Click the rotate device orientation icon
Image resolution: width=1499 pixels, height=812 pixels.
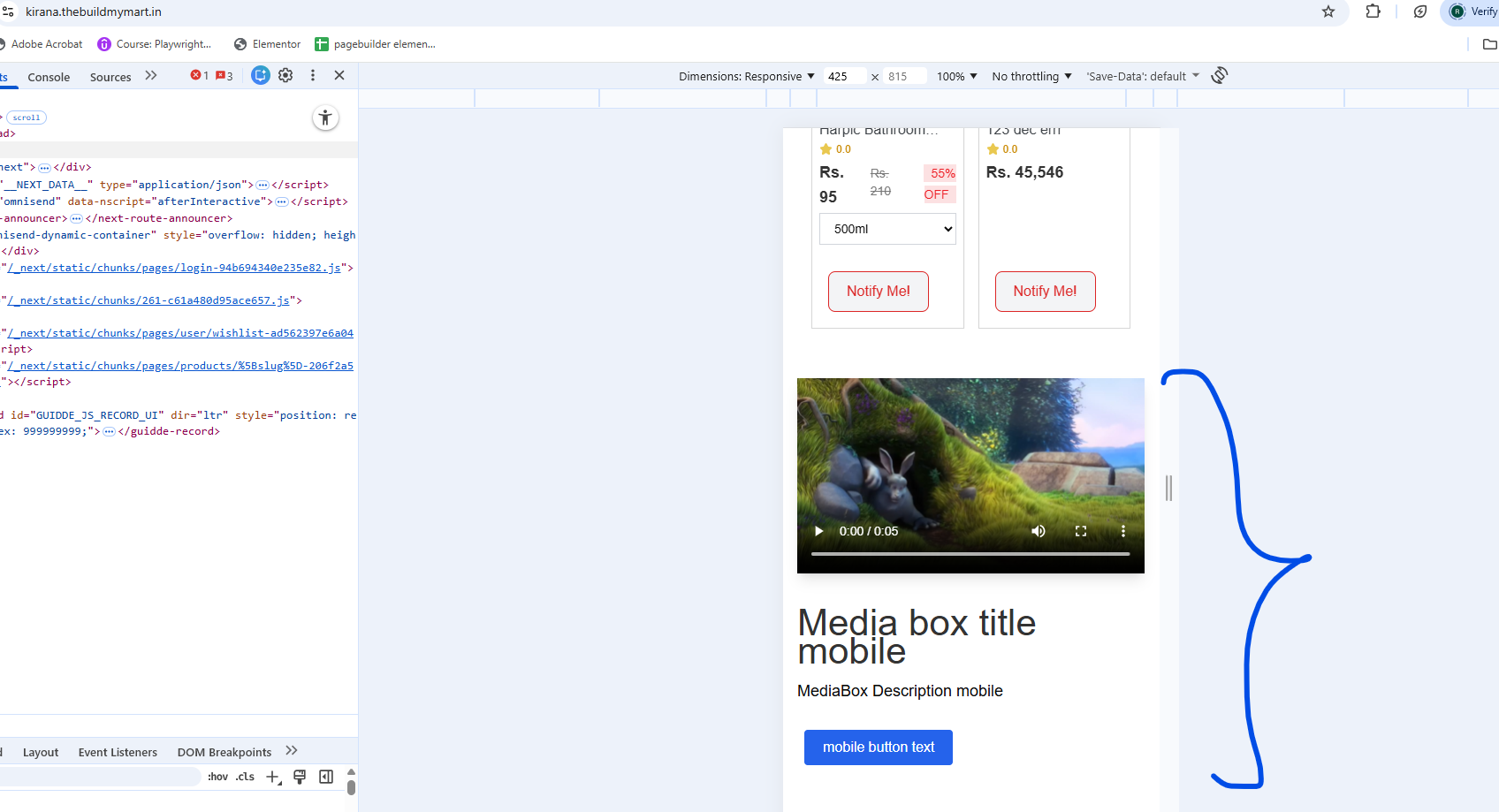[1220, 76]
